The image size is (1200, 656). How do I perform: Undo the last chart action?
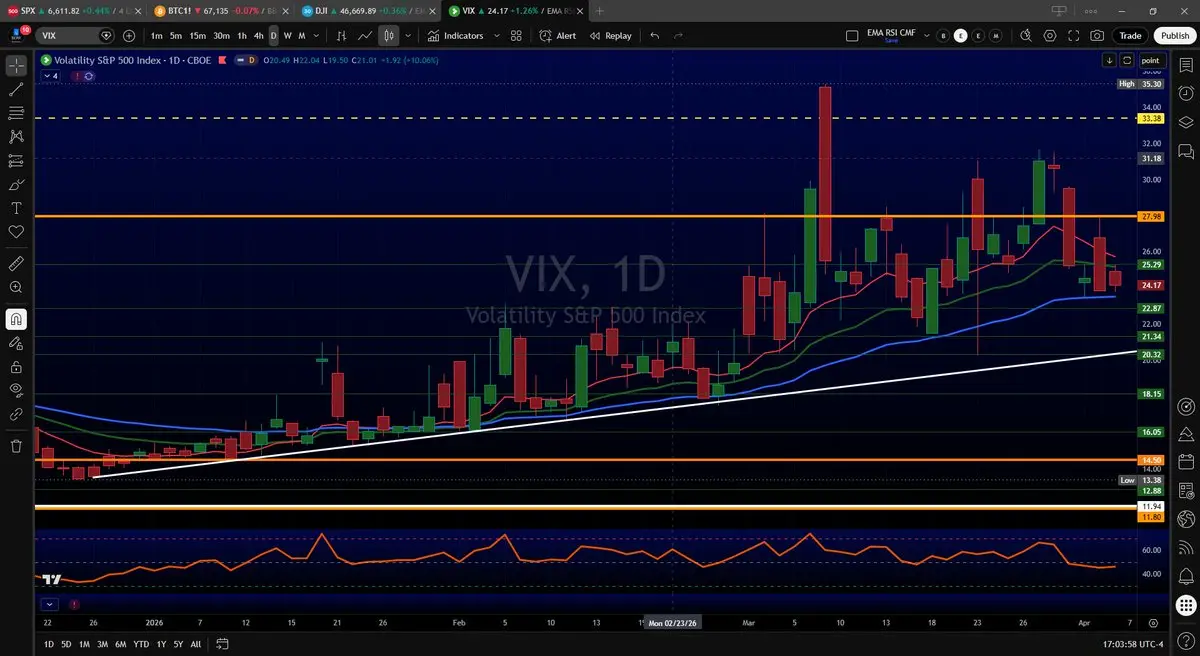pyautogui.click(x=655, y=35)
